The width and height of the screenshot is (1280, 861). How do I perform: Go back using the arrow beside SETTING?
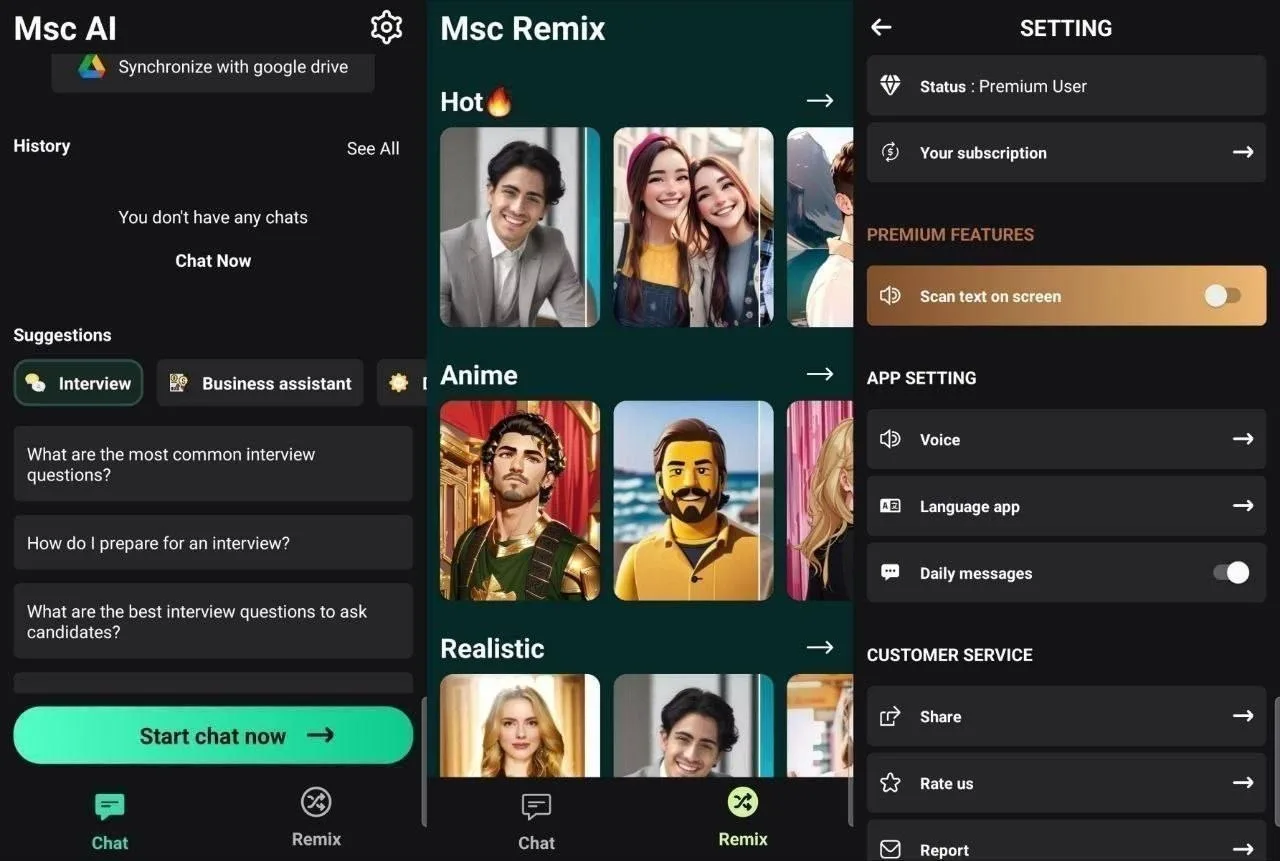881,28
